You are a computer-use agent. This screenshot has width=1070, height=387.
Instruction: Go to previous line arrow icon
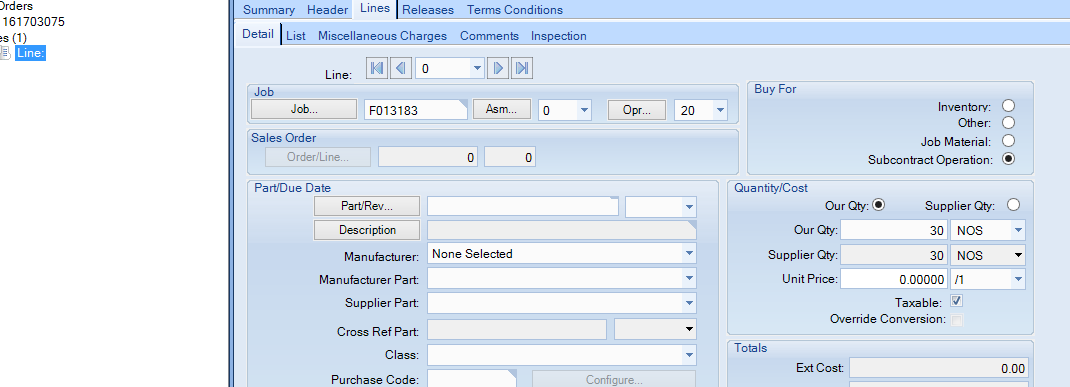click(x=401, y=68)
